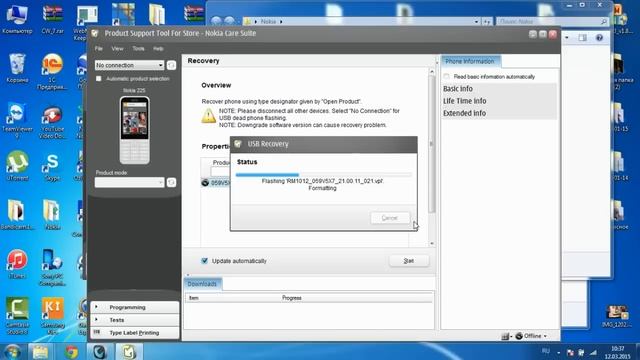Click the preview pane icon in Explorer window
Screen dimensions: 640x360
click(x=582, y=38)
